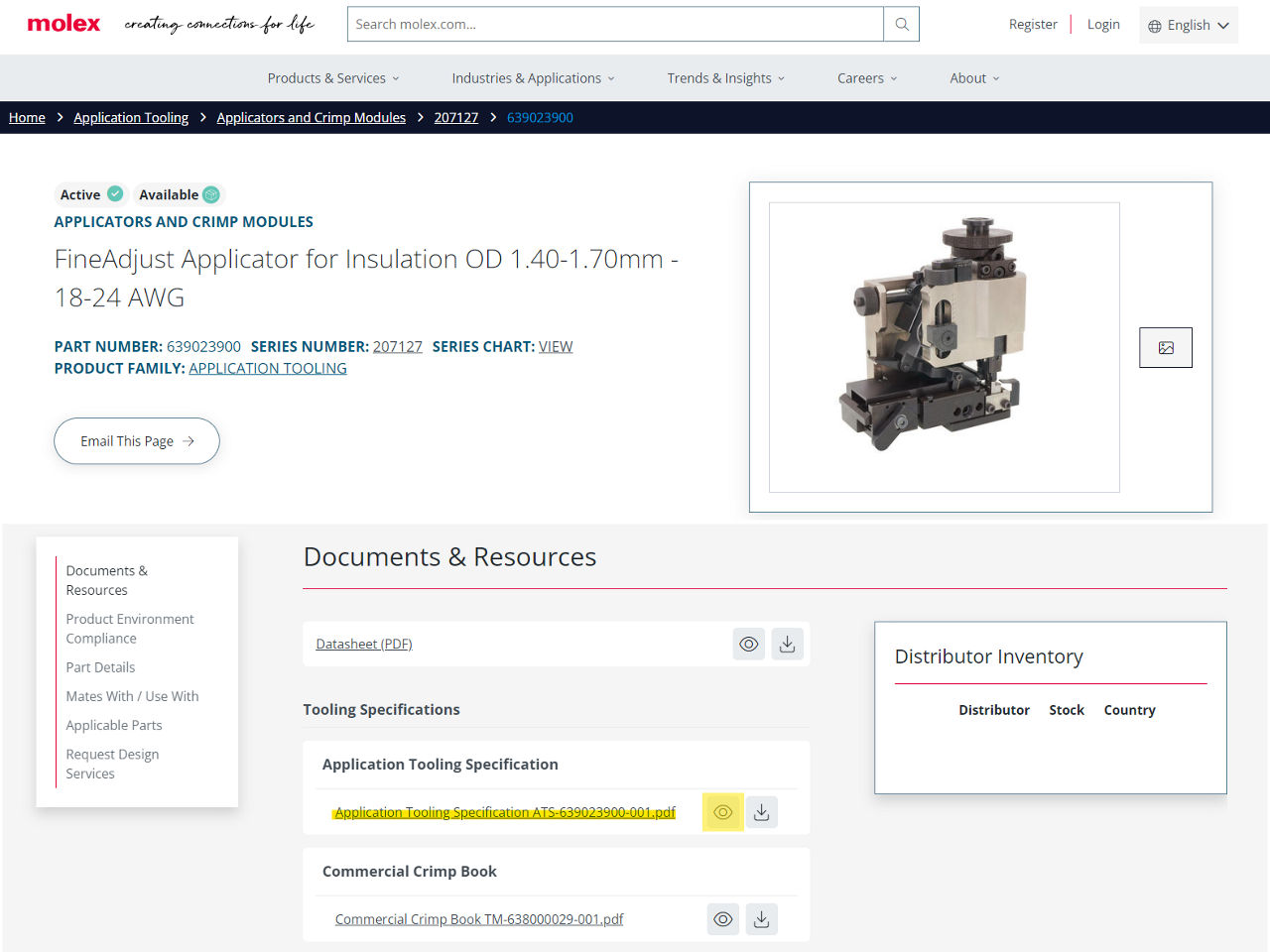1270x952 pixels.
Task: Click the Molex logo
Action: (63, 24)
